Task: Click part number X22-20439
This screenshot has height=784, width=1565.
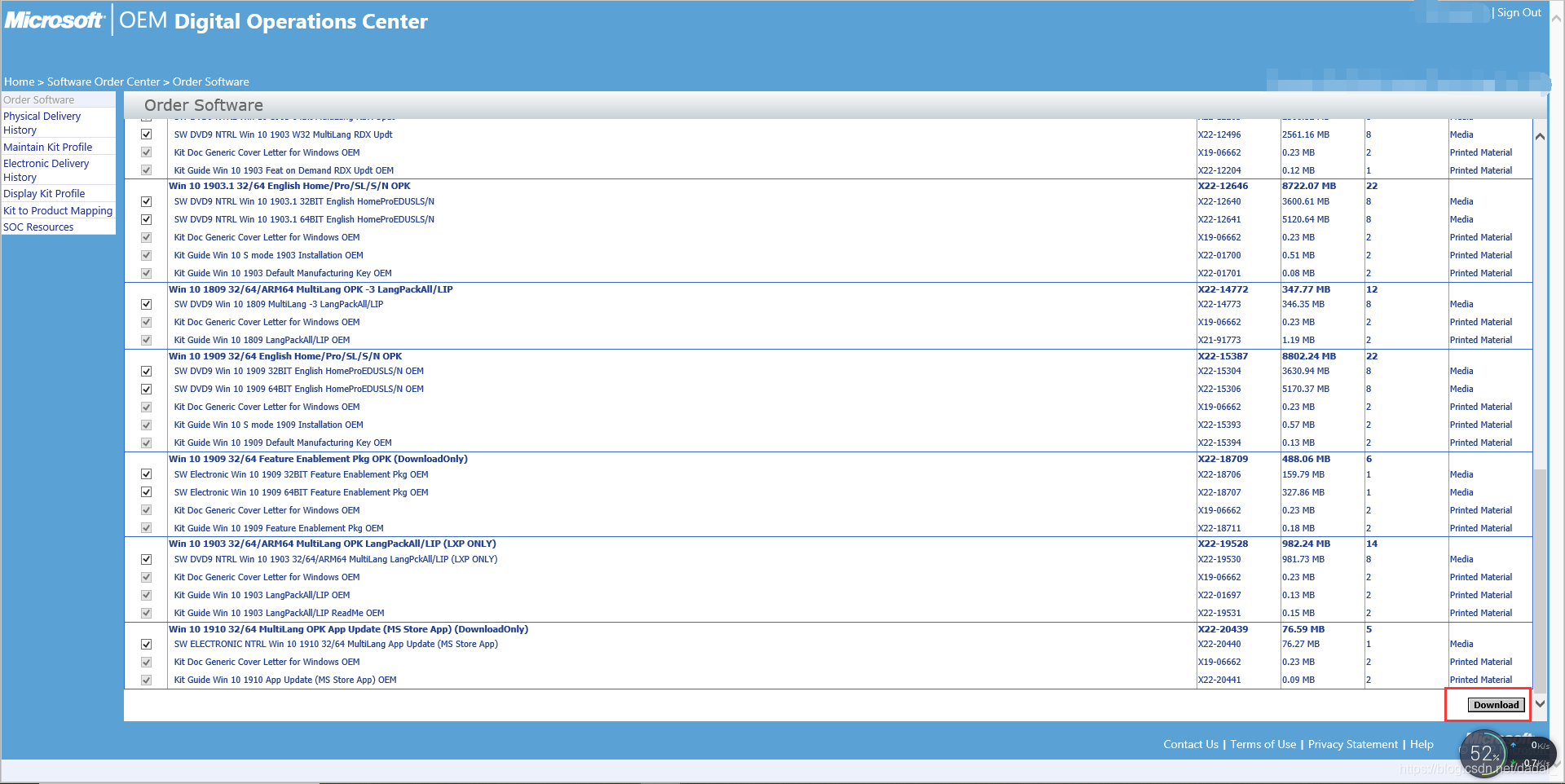Action: coord(1223,629)
